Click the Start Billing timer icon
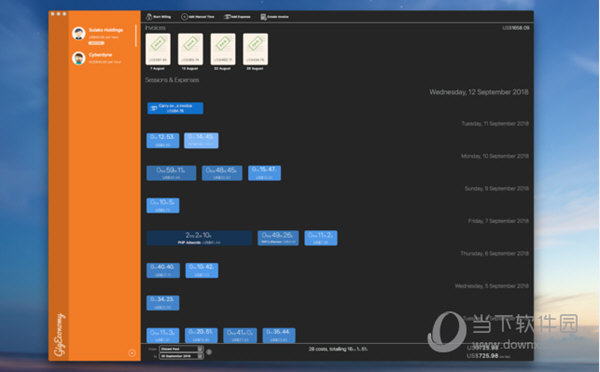 (149, 16)
